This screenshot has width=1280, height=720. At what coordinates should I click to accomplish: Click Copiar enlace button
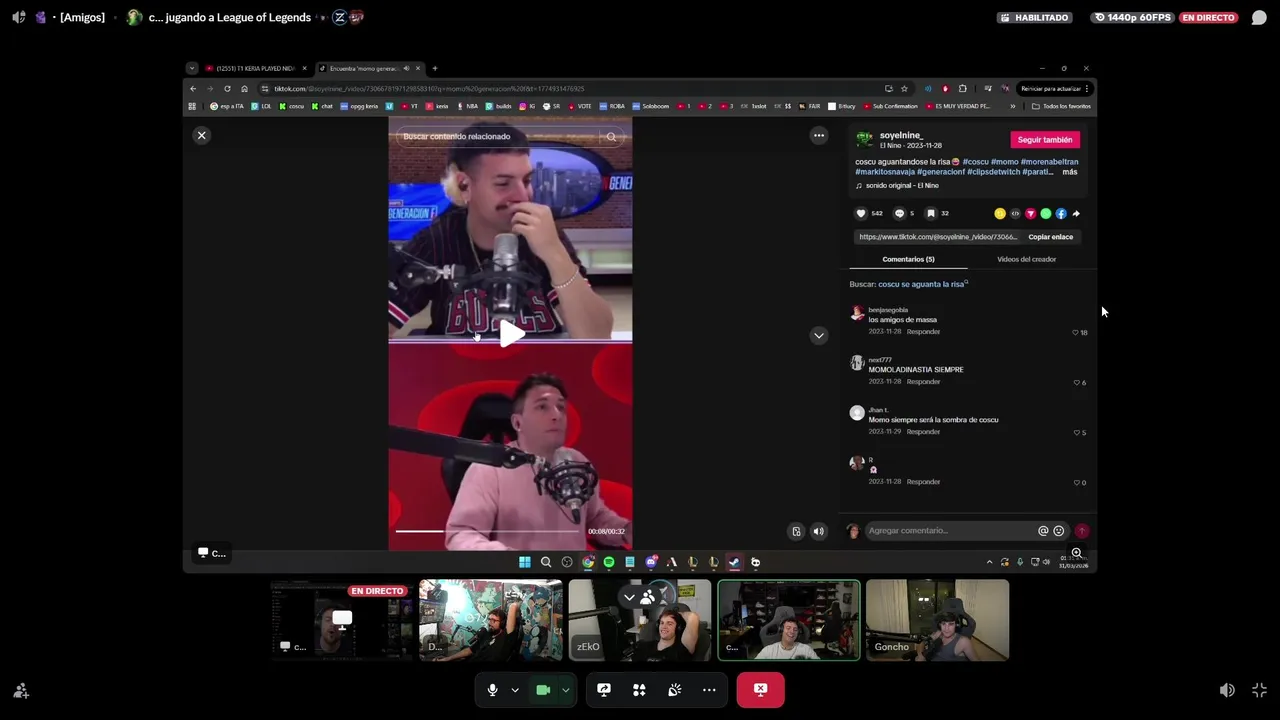click(x=1050, y=237)
